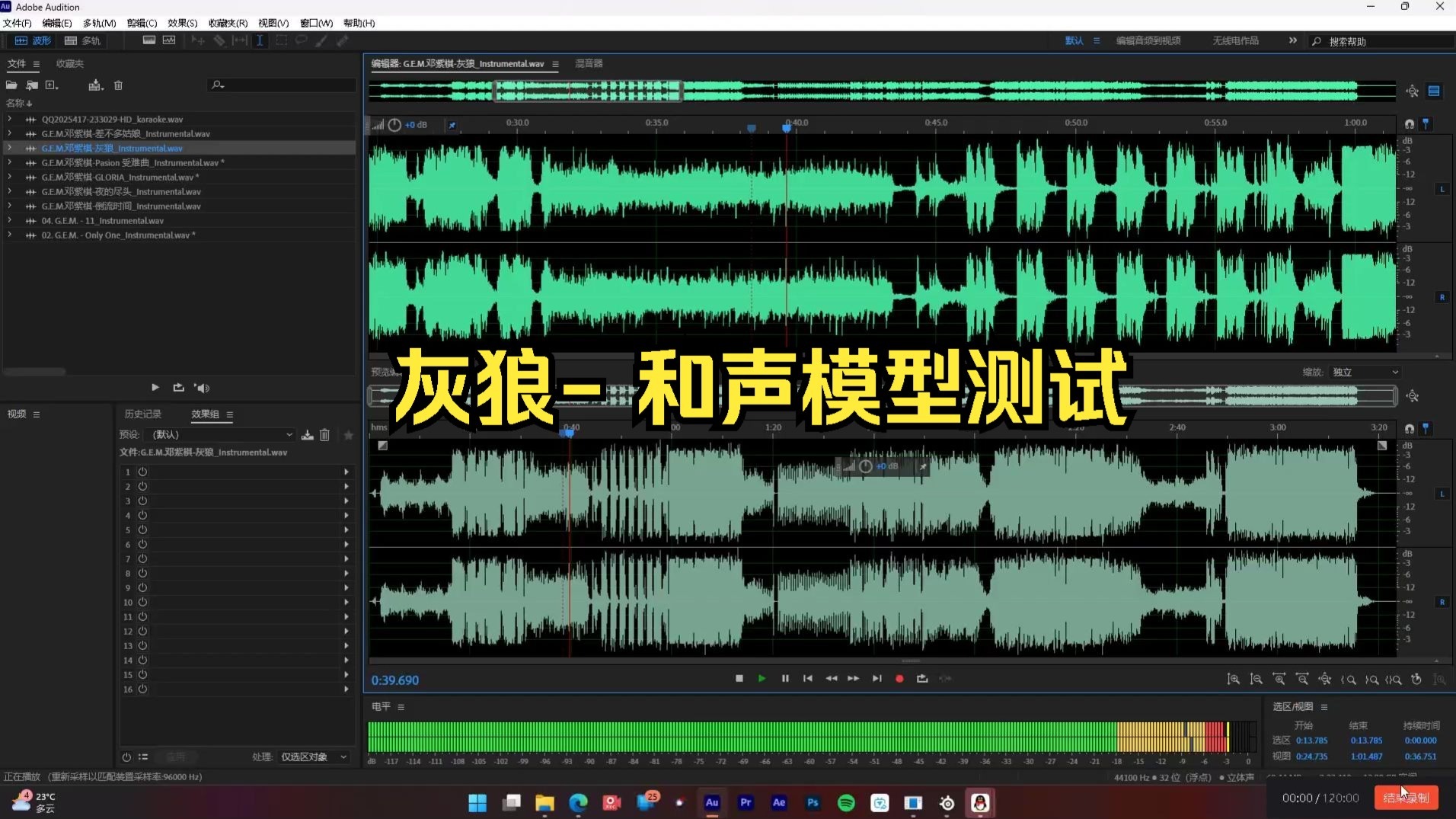Click the Rewind button
Image resolution: width=1456 pixels, height=819 pixels.
pyautogui.click(x=832, y=678)
